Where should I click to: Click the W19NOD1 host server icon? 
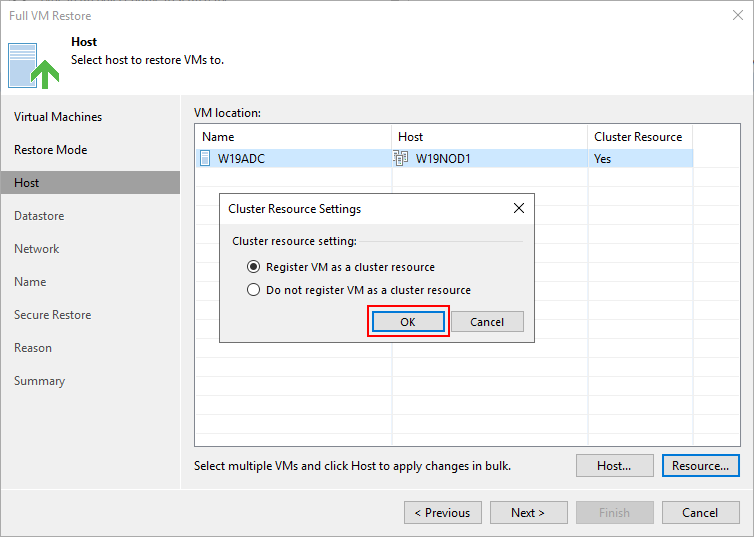pos(401,158)
